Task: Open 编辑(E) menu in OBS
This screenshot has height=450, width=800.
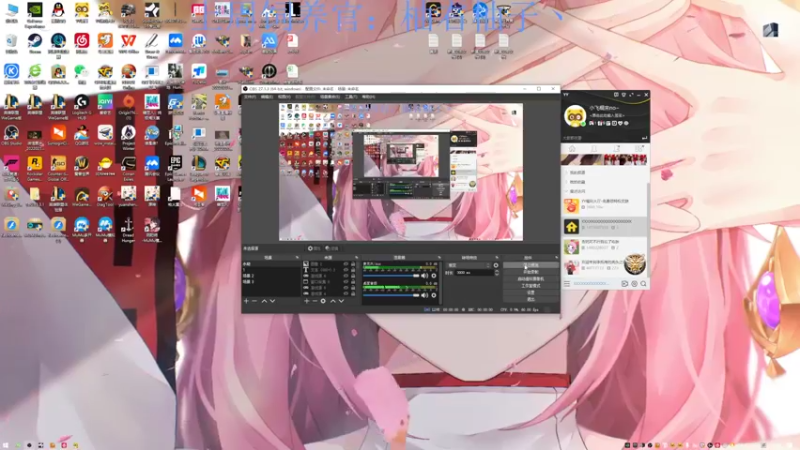Action: coord(267,96)
